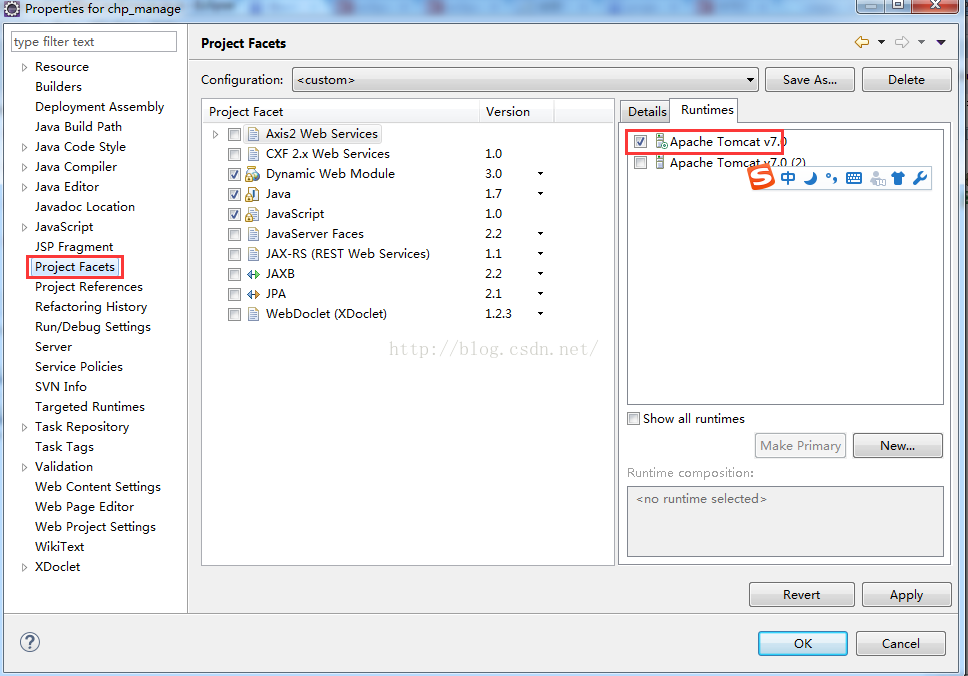Click the Dynamic Web Module facet icon
The height and width of the screenshot is (676, 968).
pos(252,174)
